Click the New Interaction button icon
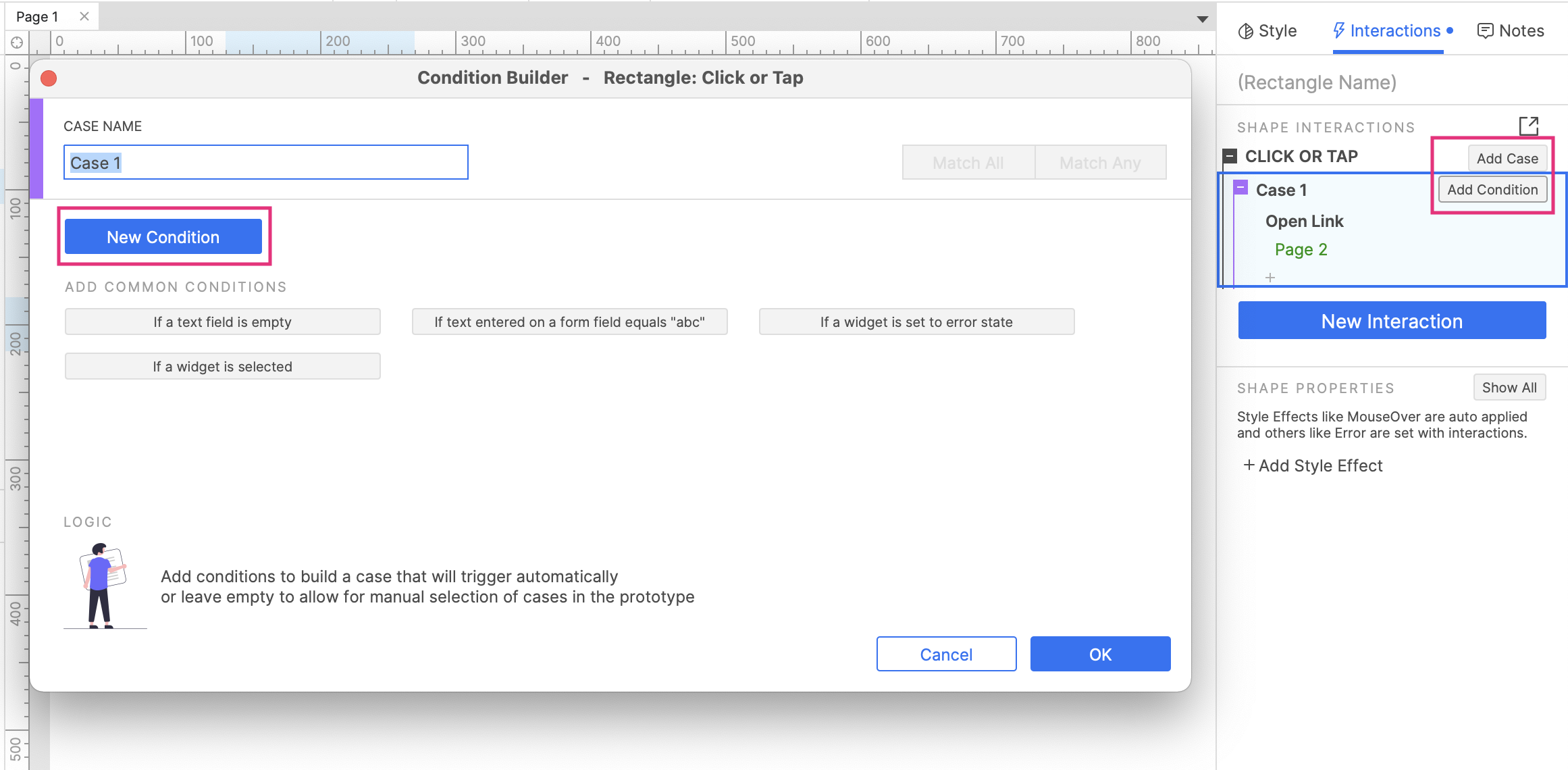The height and width of the screenshot is (770, 1568). point(1392,321)
